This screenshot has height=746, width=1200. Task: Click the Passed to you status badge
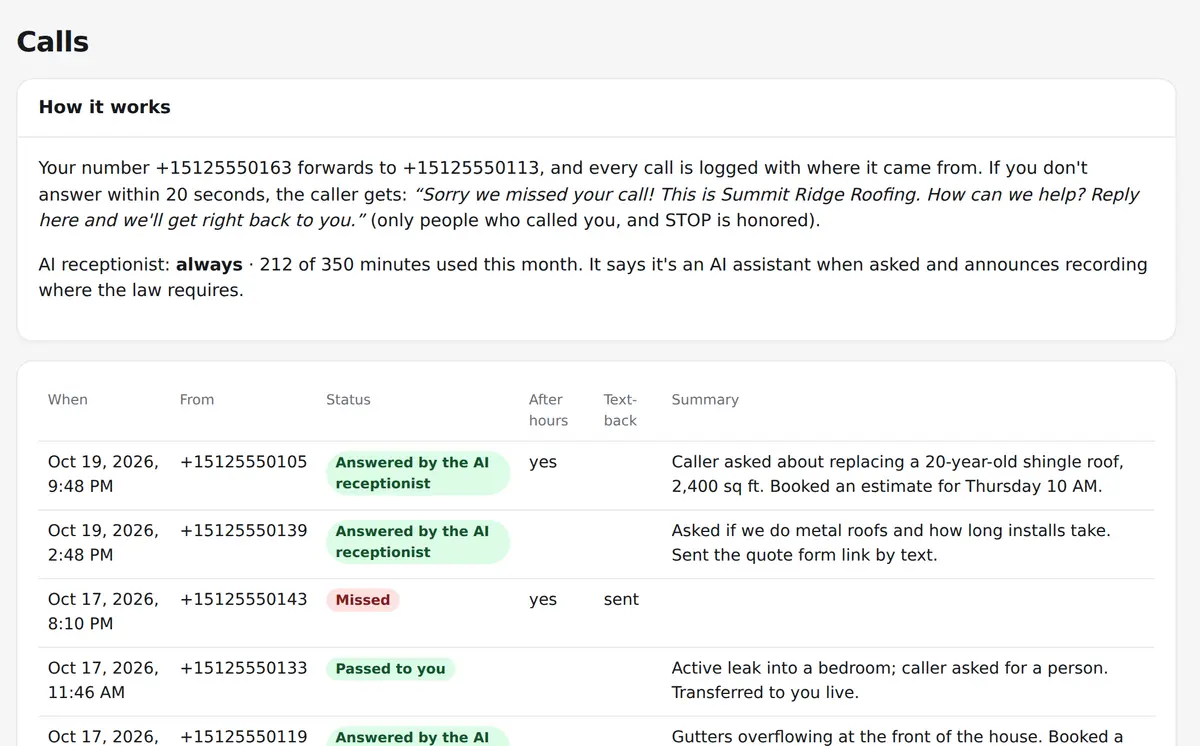click(390, 669)
